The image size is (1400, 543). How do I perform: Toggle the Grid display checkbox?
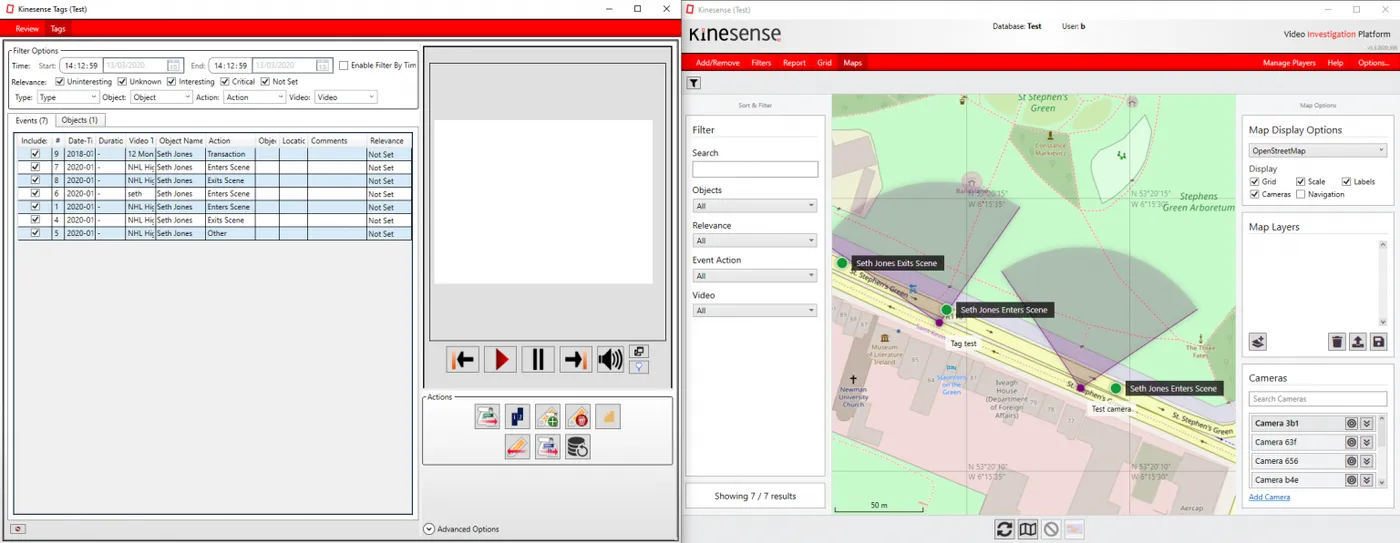(x=1255, y=182)
